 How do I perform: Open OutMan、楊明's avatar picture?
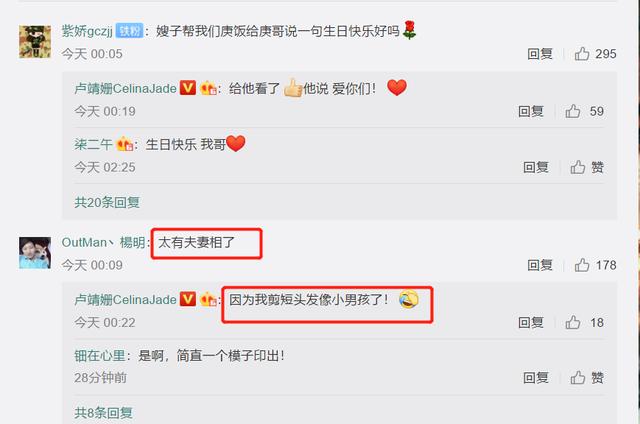35,253
